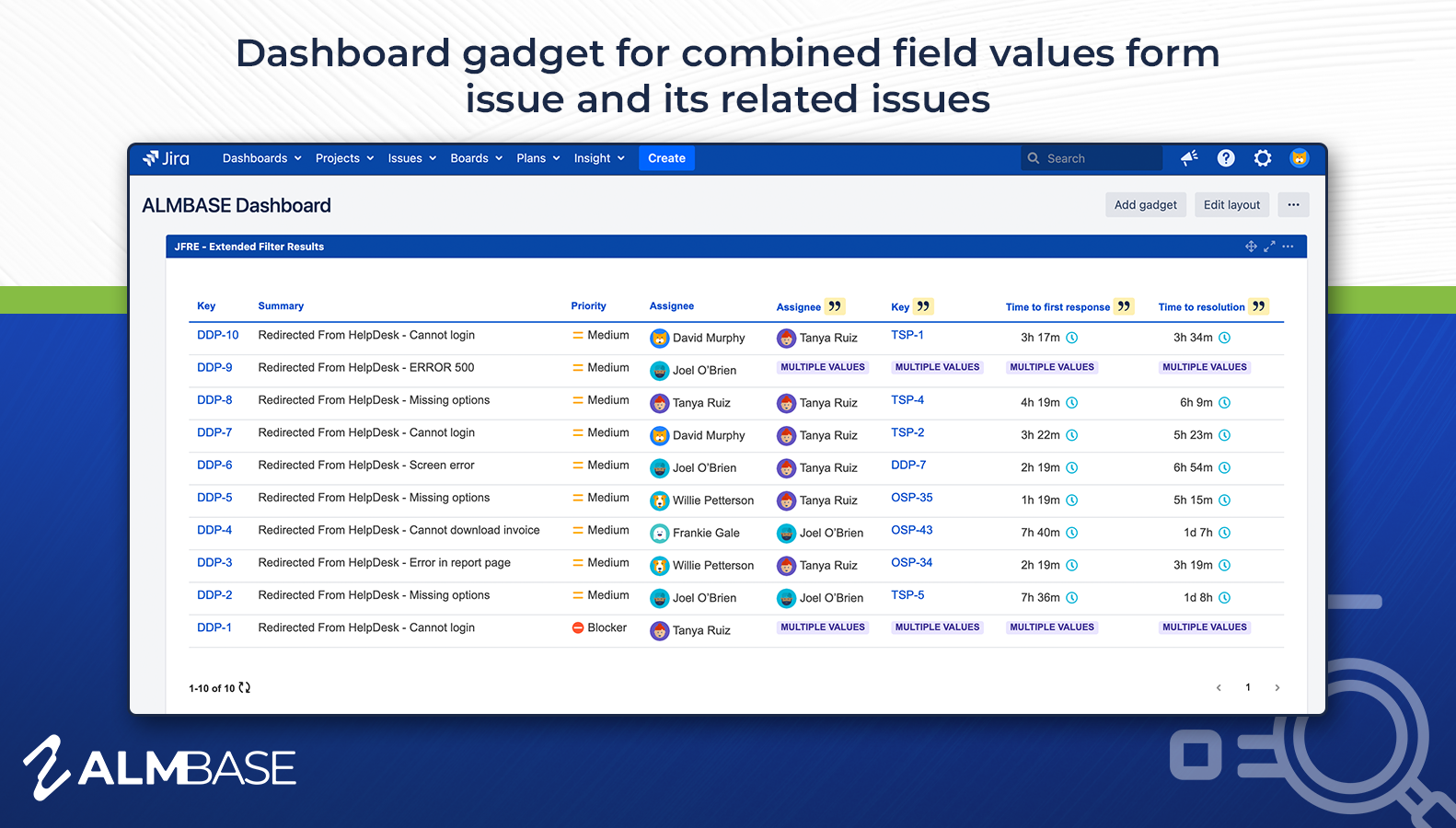Click the Jira logo
Image resolution: width=1456 pixels, height=828 pixels.
(x=166, y=158)
